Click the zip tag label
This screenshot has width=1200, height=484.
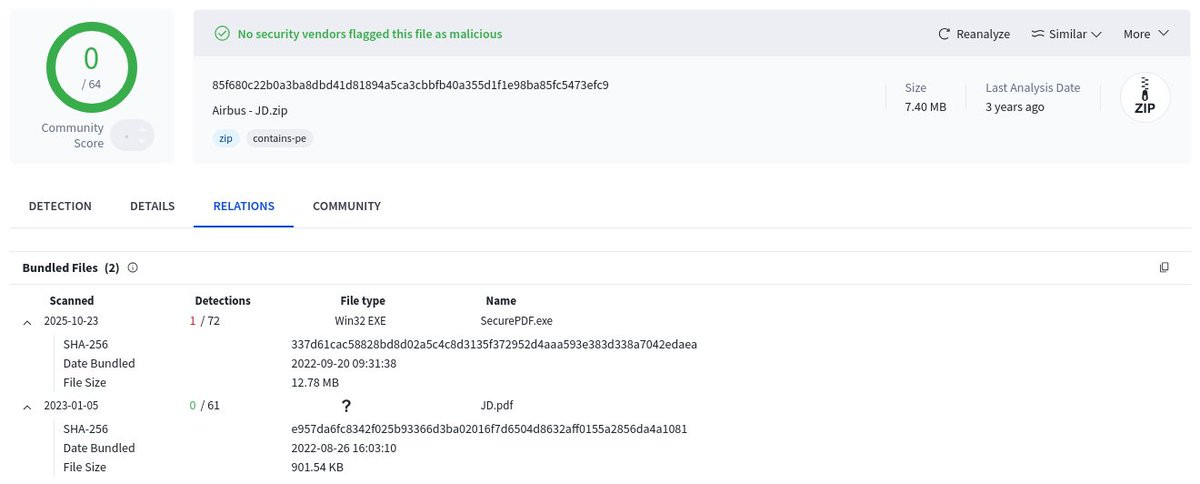pyautogui.click(x=226, y=139)
